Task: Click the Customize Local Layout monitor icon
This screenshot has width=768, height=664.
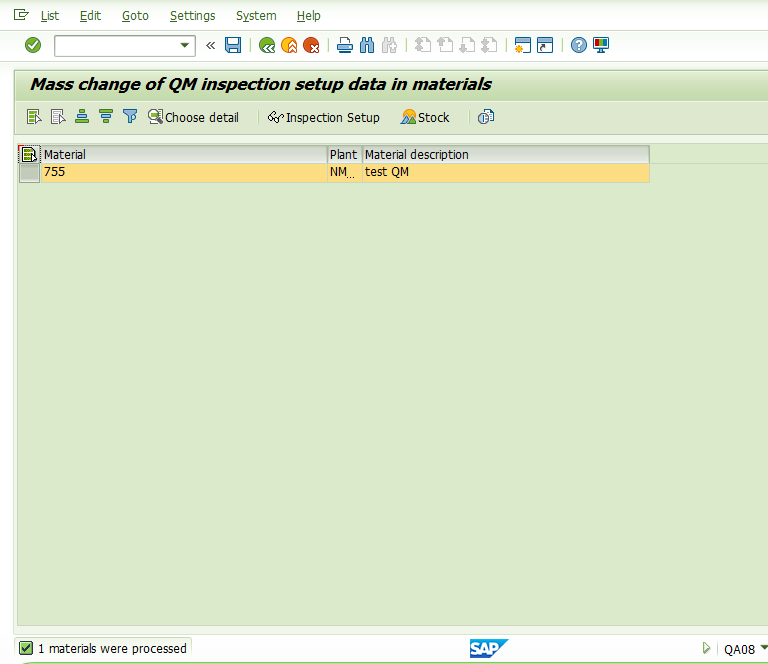Action: (x=601, y=45)
